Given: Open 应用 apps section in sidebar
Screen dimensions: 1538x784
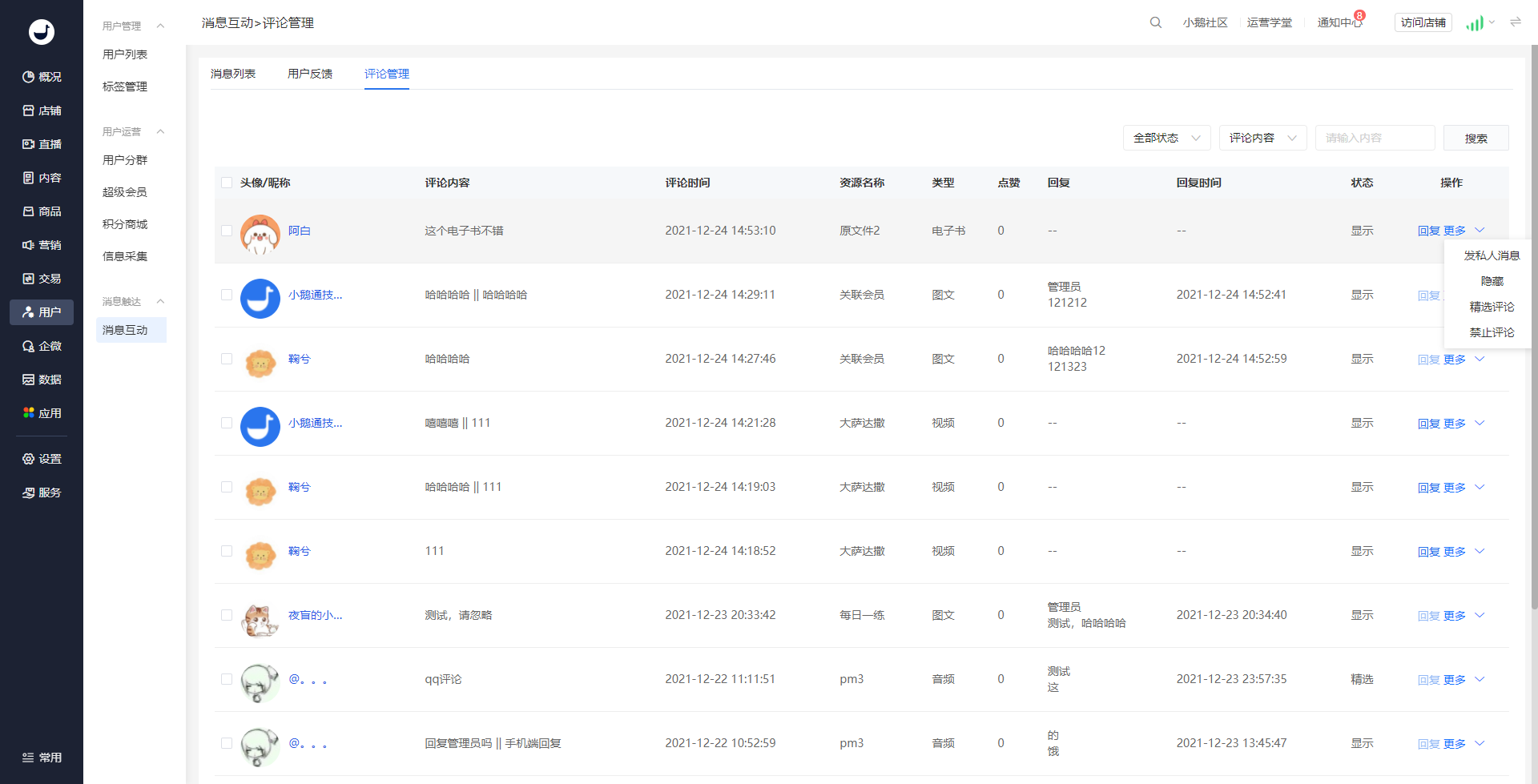Looking at the screenshot, I should (x=42, y=413).
